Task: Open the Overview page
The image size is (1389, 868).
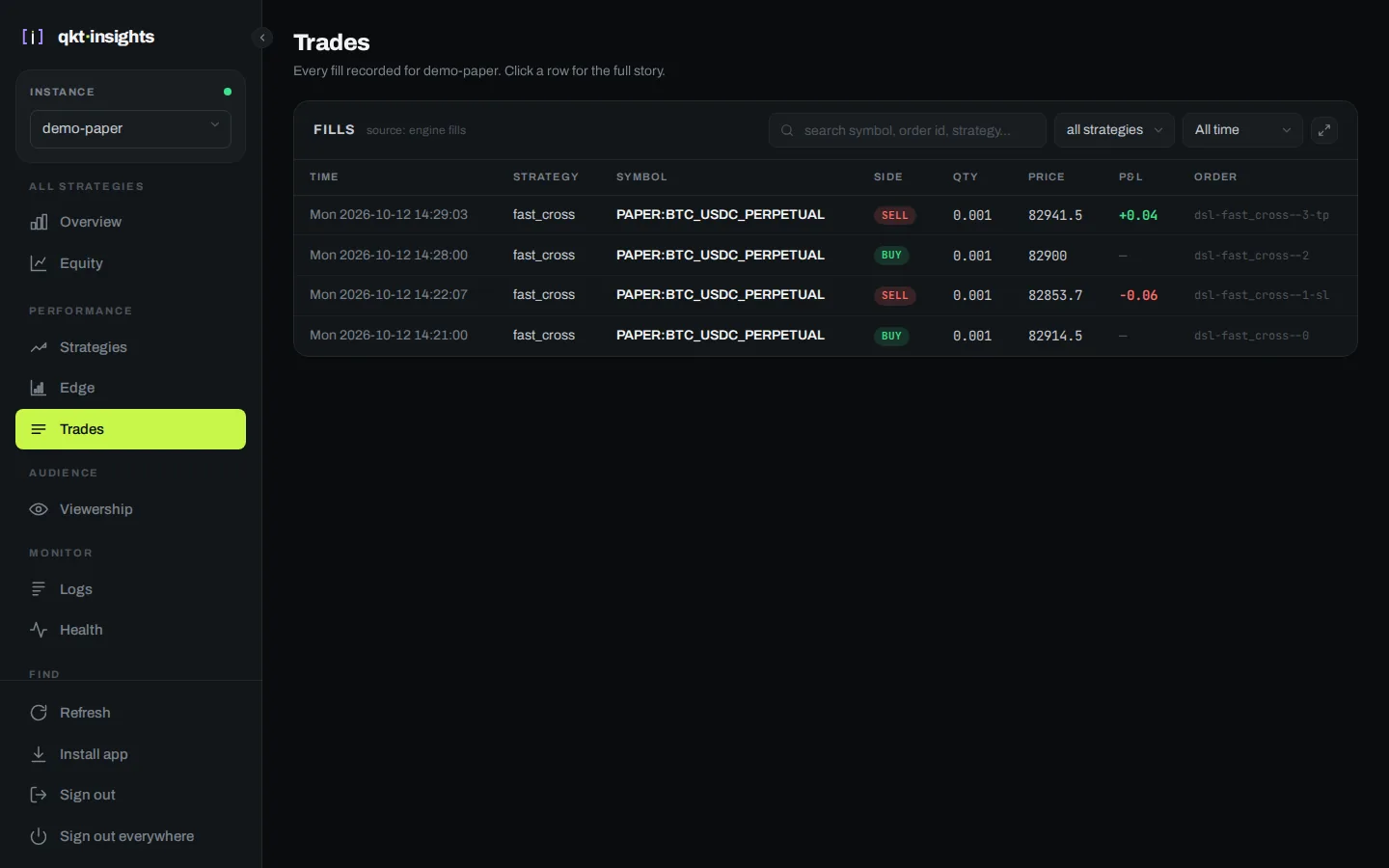Action: (130, 222)
